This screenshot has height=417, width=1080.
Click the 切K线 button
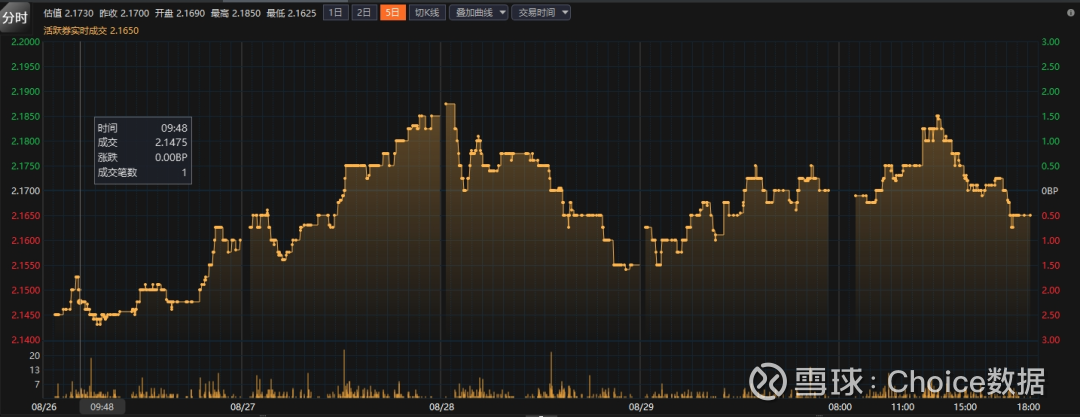click(x=426, y=13)
